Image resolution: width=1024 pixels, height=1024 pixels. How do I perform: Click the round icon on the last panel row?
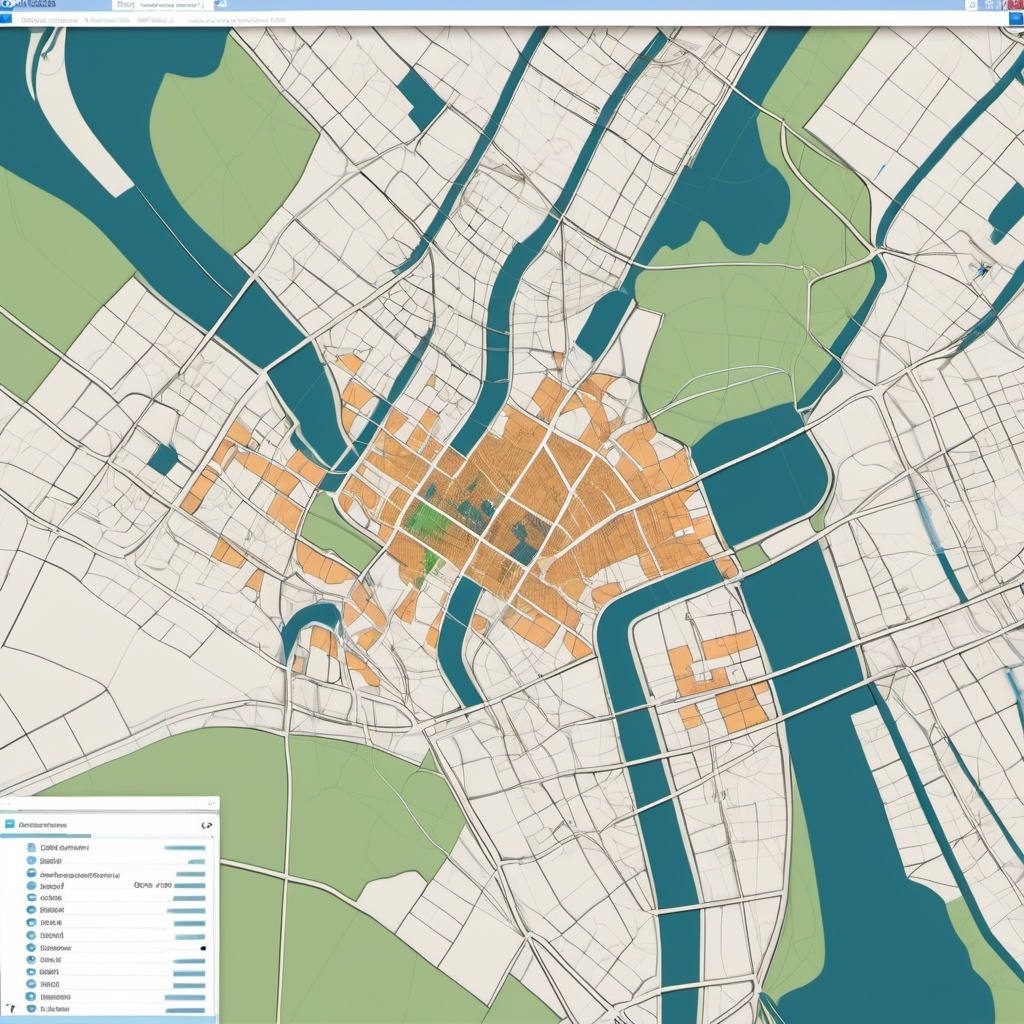coord(31,1009)
